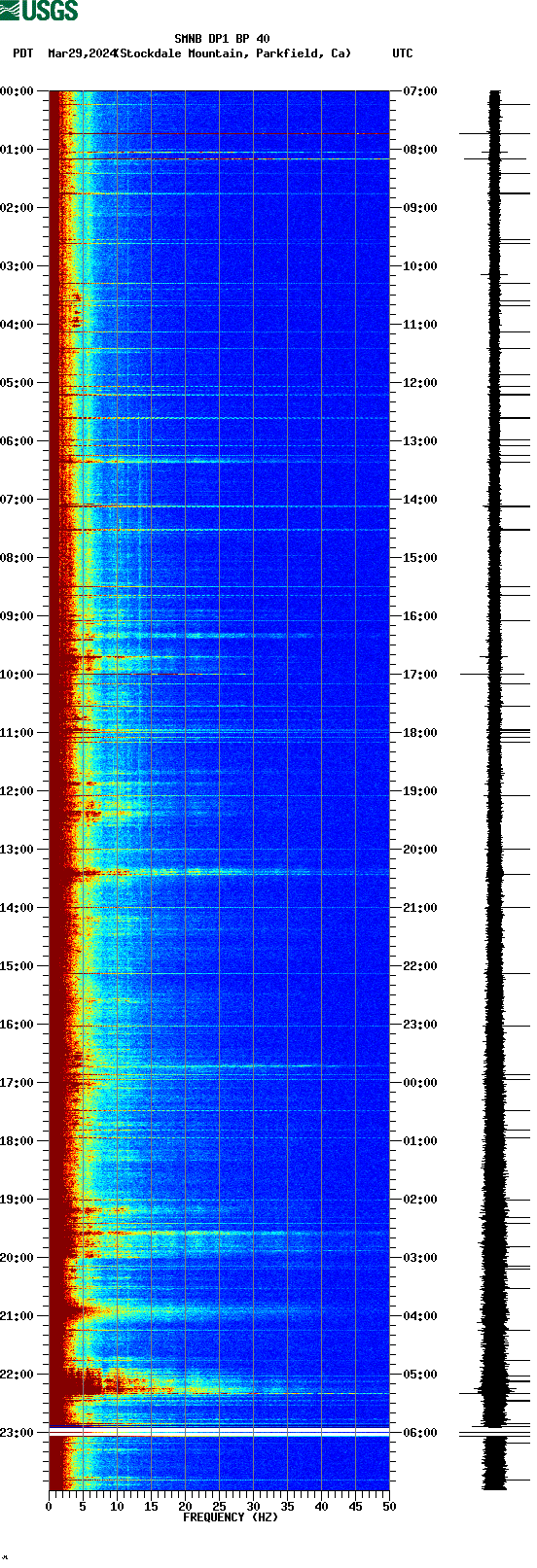Click the Mar29,2024 date text
Screen dimensions: 537x1568
[81, 53]
